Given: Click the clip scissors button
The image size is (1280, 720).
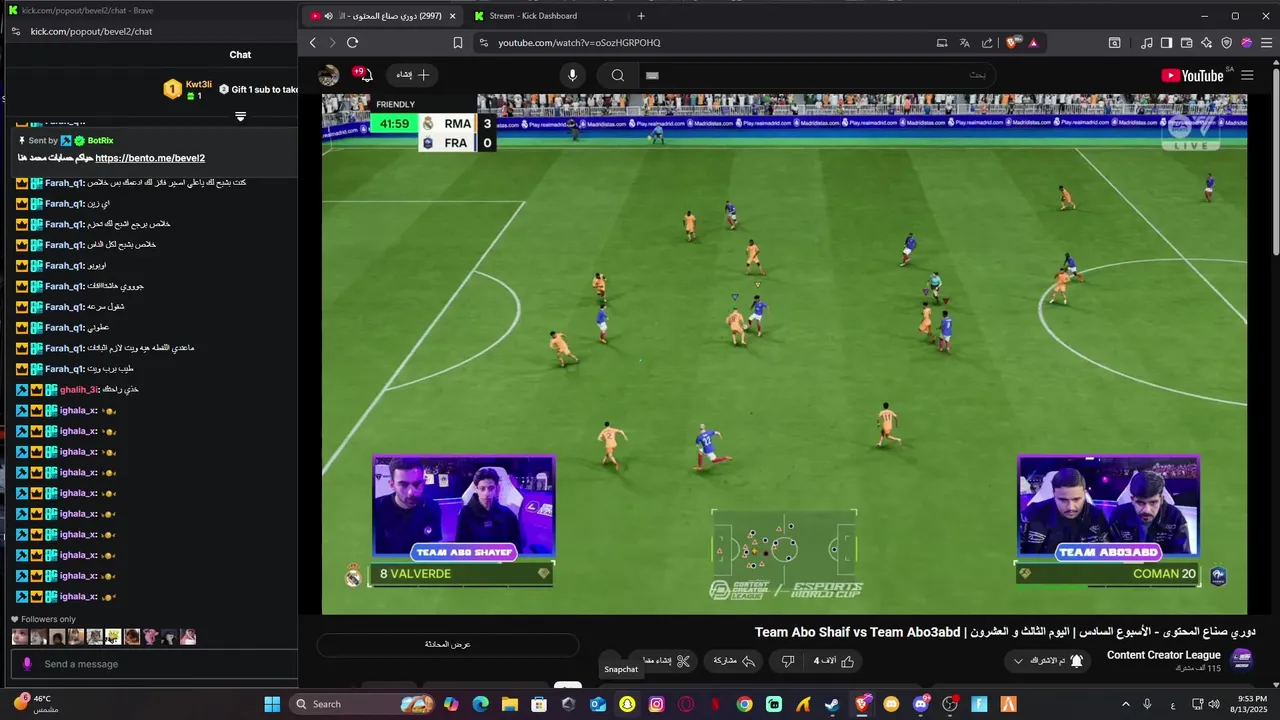Looking at the screenshot, I should [666, 661].
